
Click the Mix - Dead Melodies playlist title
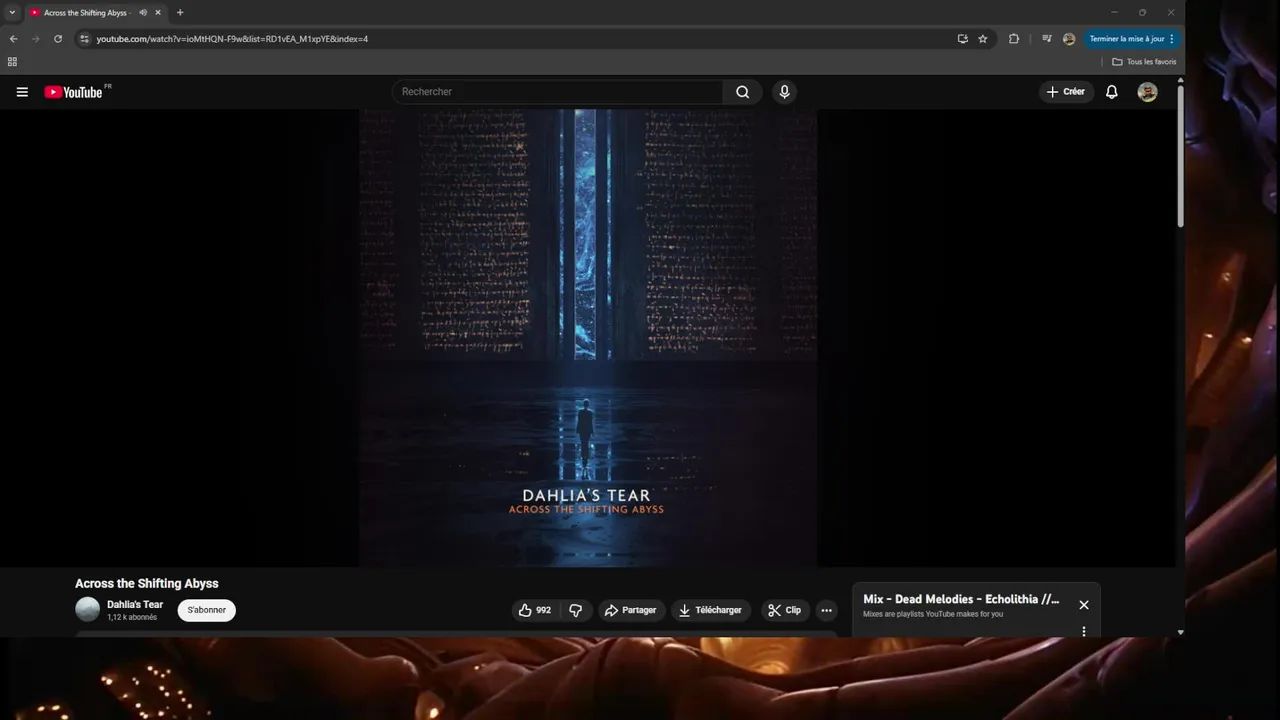(961, 600)
